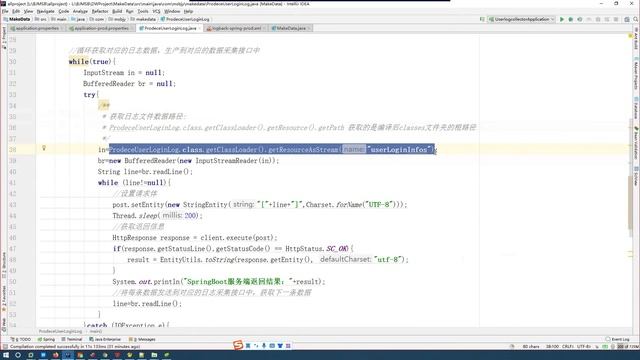Open the Favorites tool window on left sidebar
This screenshot has width=640, height=360.
4,298
